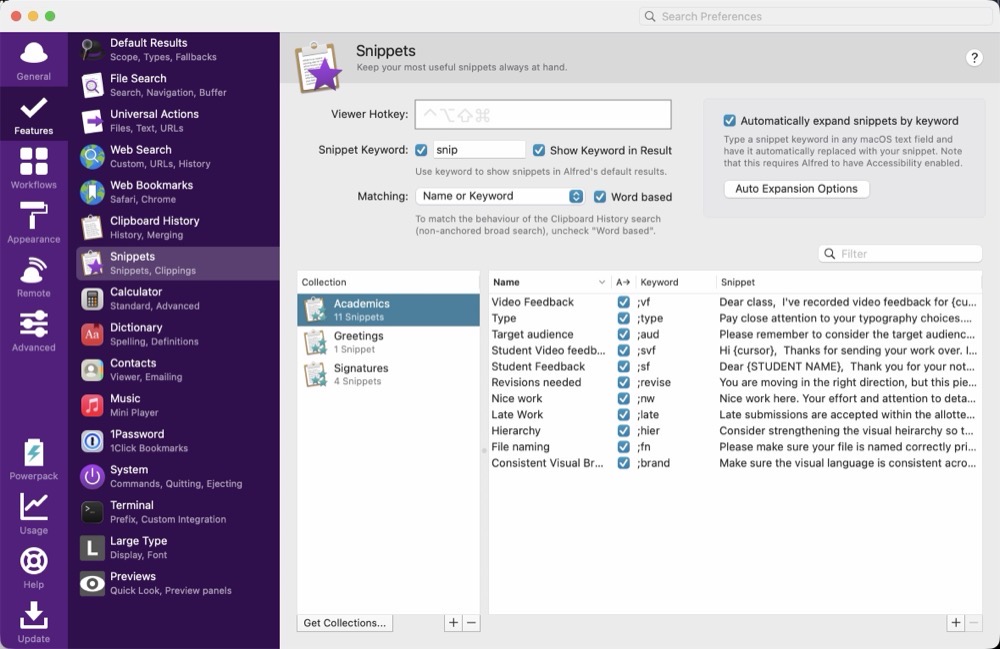The image size is (1000, 649).
Task: Open the General preferences section
Action: coord(34,61)
